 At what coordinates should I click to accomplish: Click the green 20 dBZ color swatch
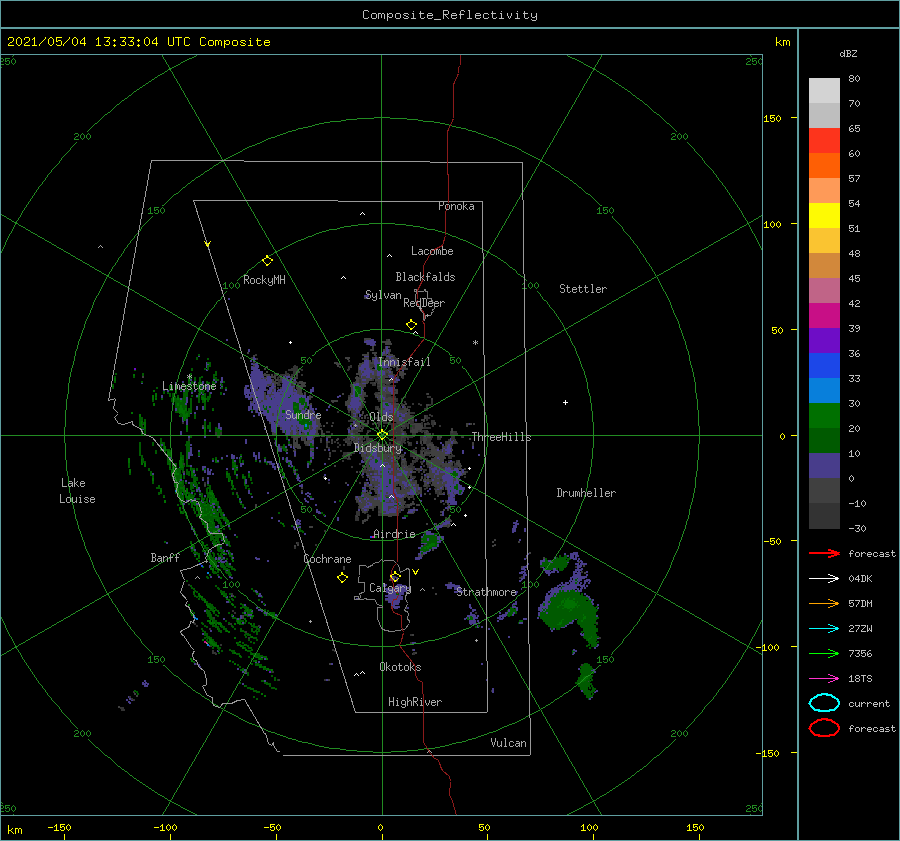tap(824, 416)
